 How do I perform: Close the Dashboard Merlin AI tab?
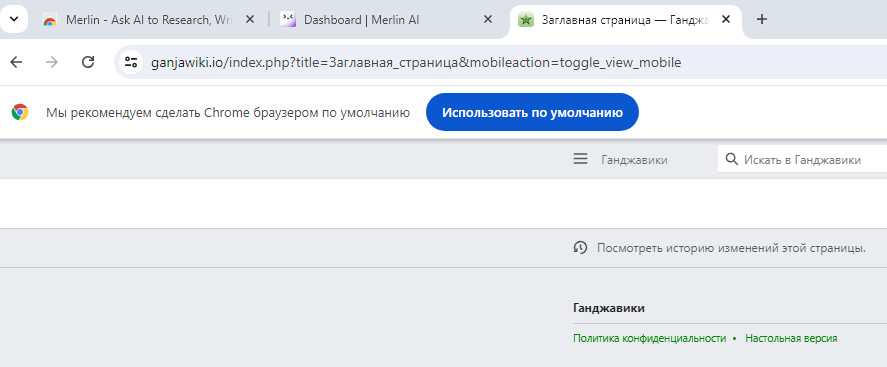488,19
